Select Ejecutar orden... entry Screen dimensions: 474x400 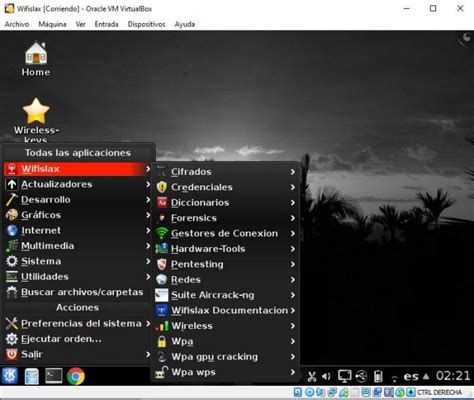tap(78, 339)
